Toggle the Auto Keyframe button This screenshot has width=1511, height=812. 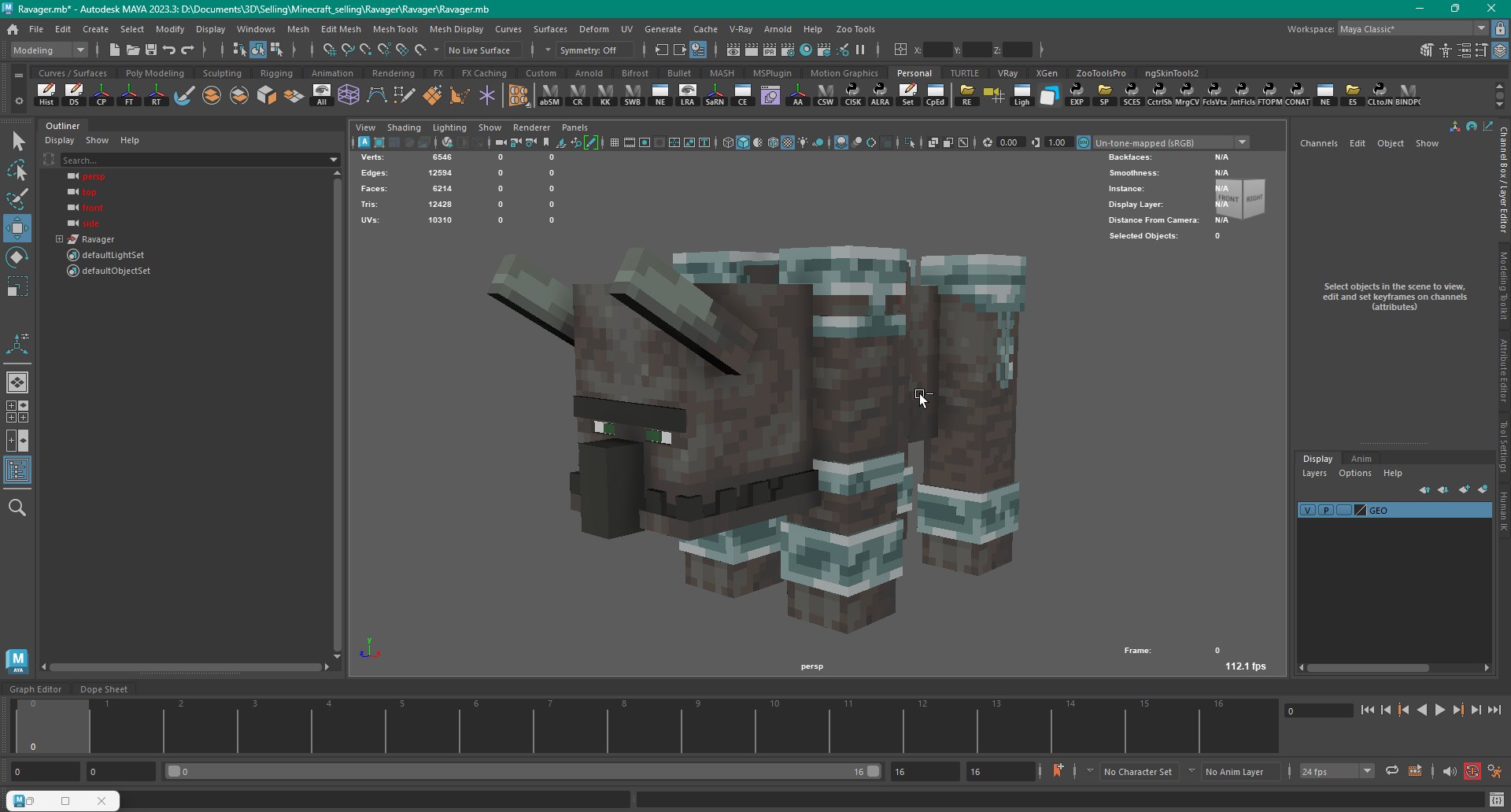click(1472, 771)
